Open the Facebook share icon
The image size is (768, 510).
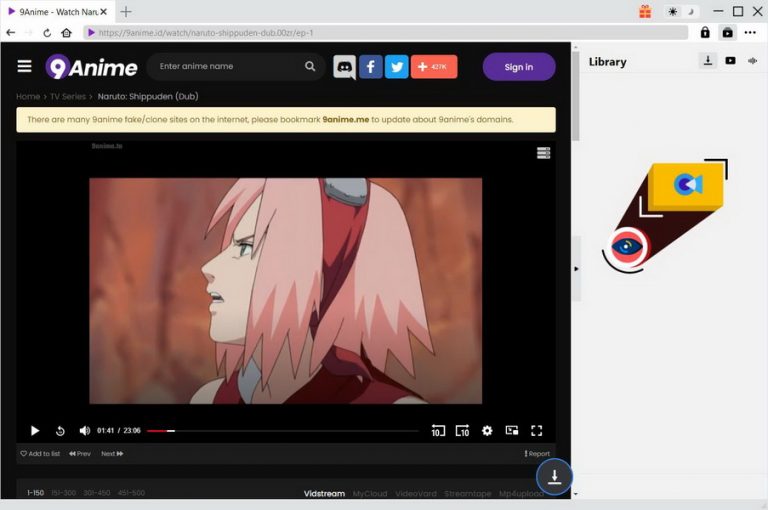(x=371, y=67)
